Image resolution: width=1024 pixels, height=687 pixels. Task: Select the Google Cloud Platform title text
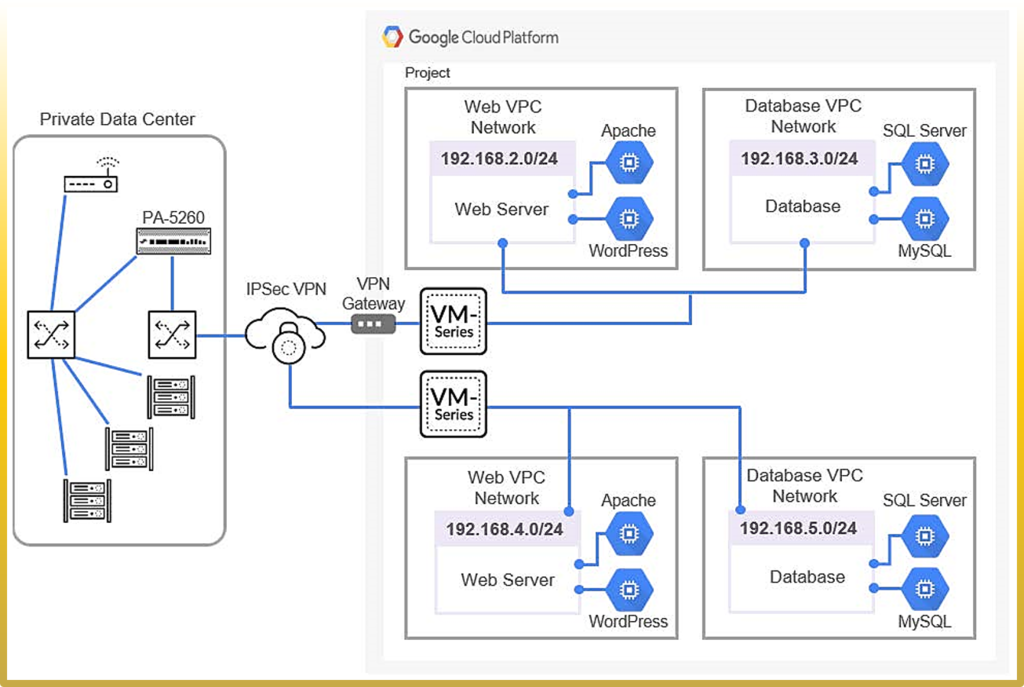483,37
